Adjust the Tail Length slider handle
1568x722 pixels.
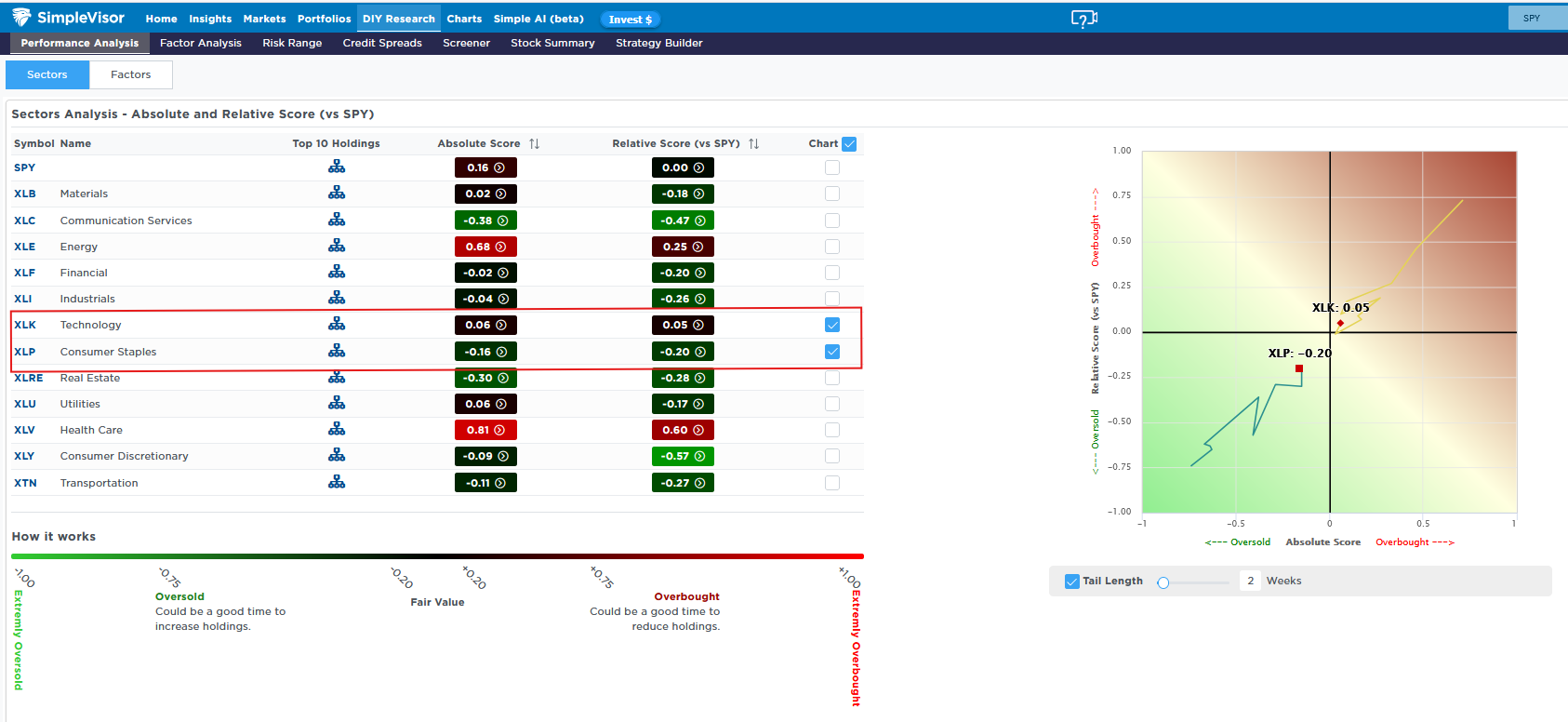point(1163,582)
